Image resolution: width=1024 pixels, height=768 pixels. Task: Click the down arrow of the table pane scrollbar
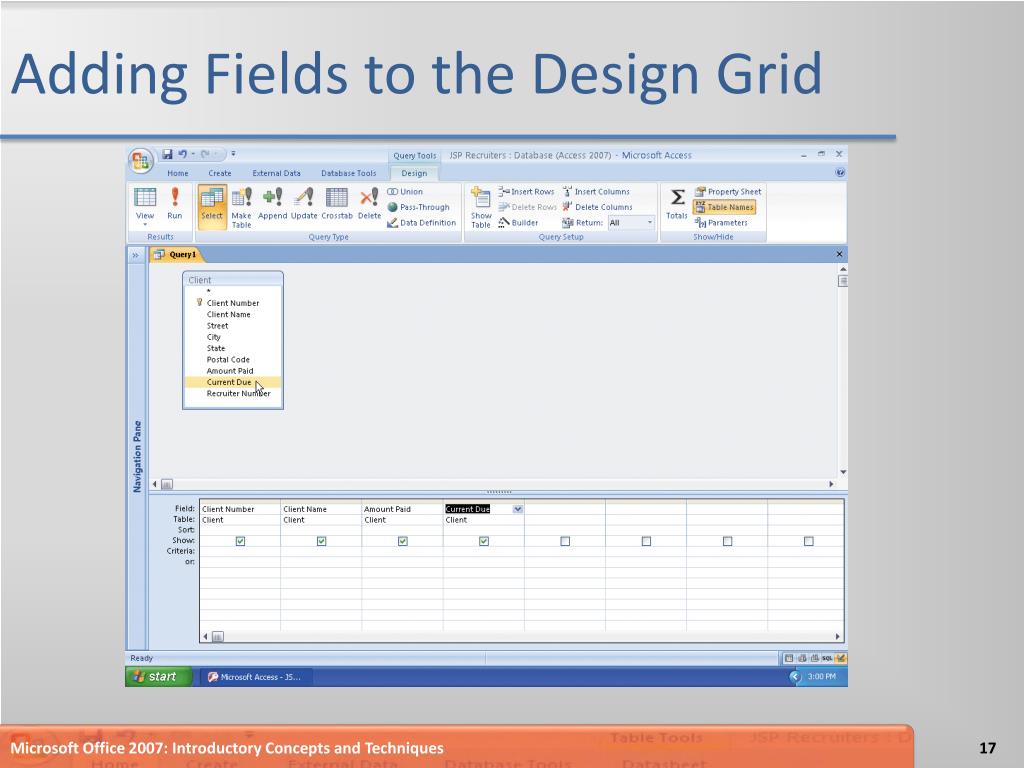pos(842,472)
